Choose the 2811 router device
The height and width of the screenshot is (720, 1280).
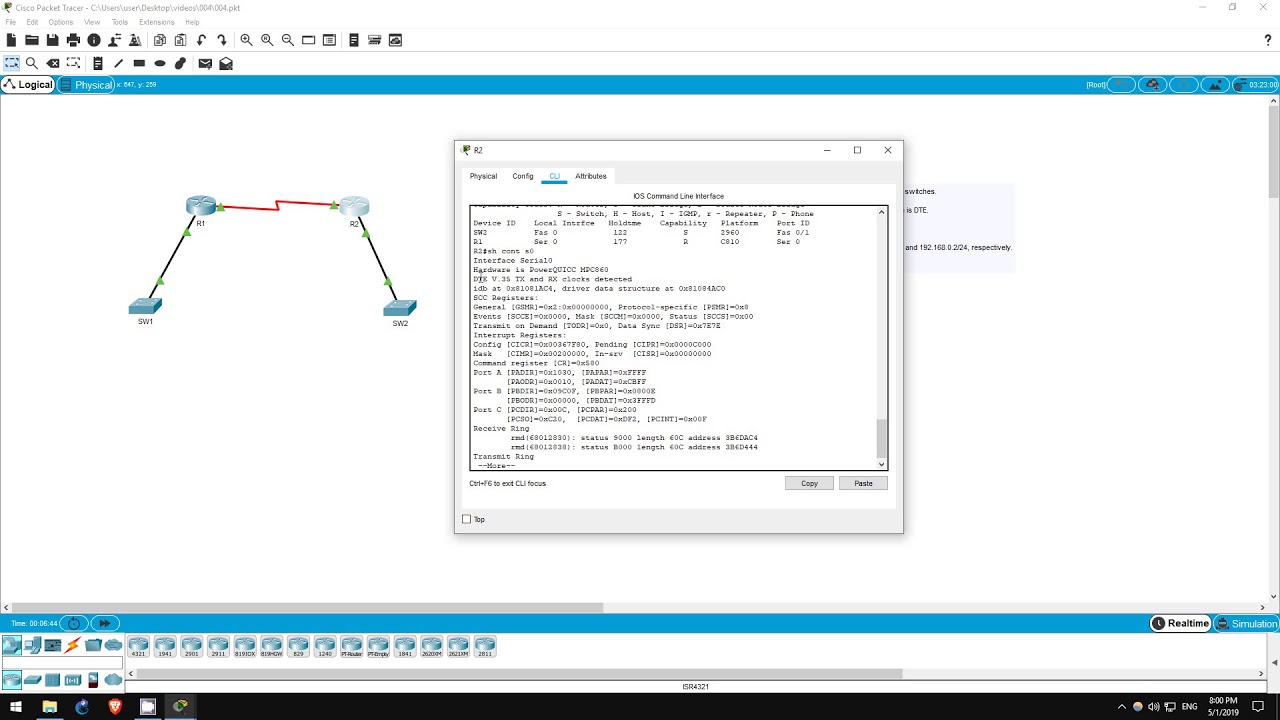pyautogui.click(x=484, y=646)
